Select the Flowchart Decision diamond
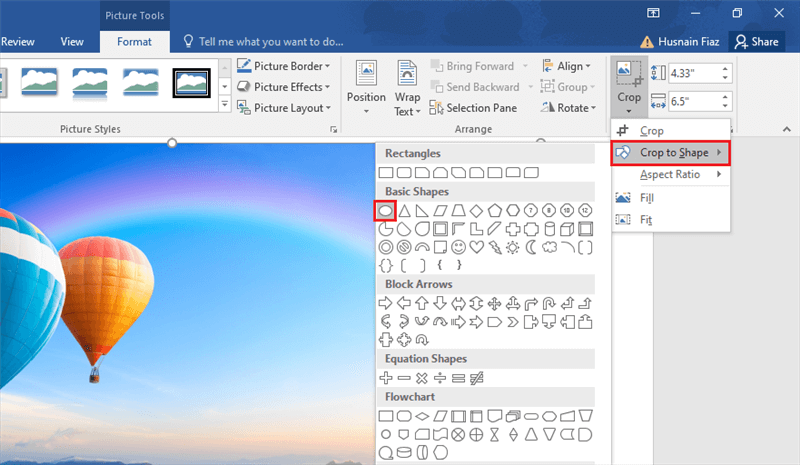Screen dimensions: 800x465 [x=422, y=416]
